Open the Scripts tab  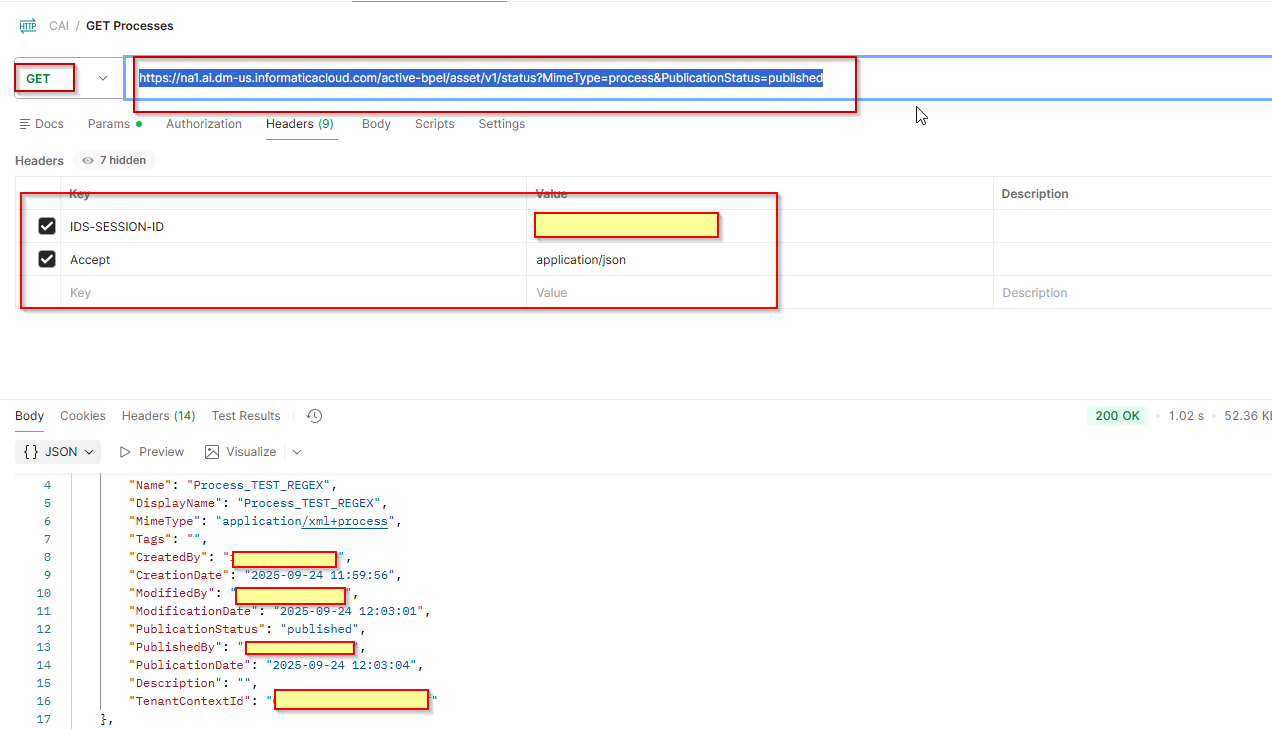point(434,124)
